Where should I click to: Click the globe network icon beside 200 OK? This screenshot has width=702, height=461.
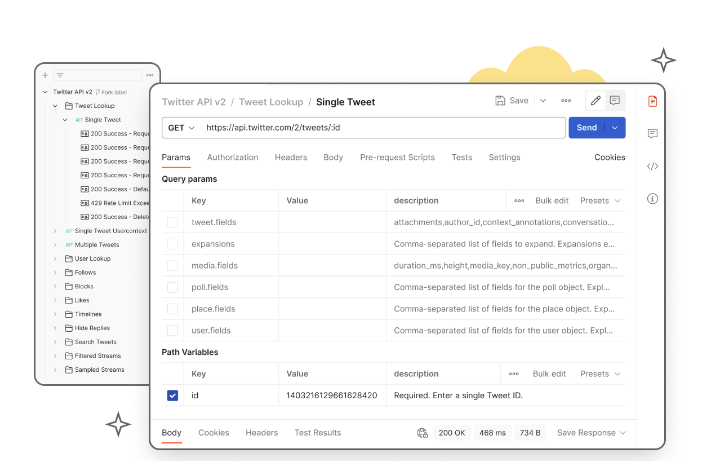tap(422, 433)
